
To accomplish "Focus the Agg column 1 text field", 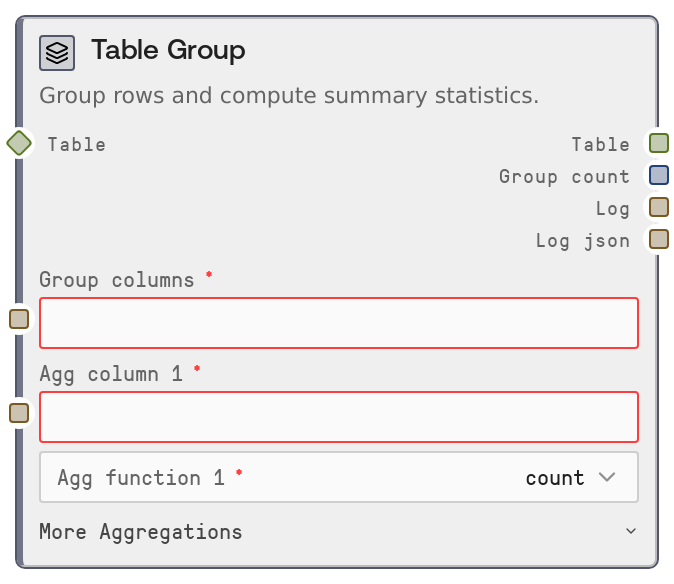I will click(x=338, y=416).
